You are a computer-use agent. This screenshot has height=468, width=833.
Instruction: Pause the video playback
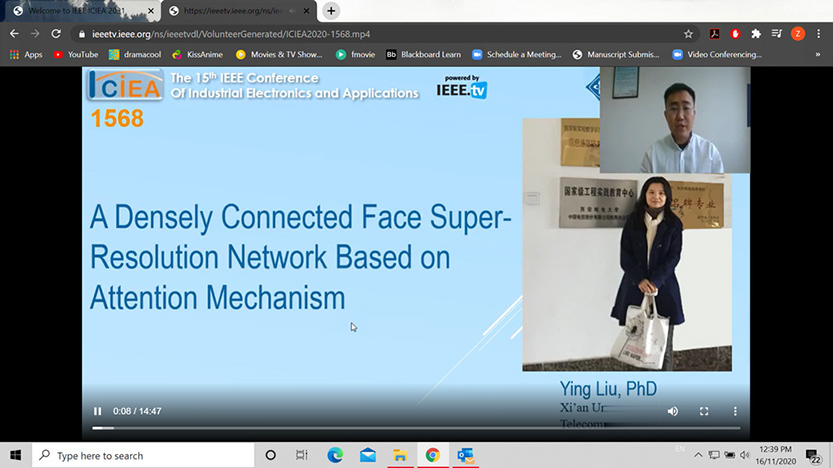click(x=97, y=411)
